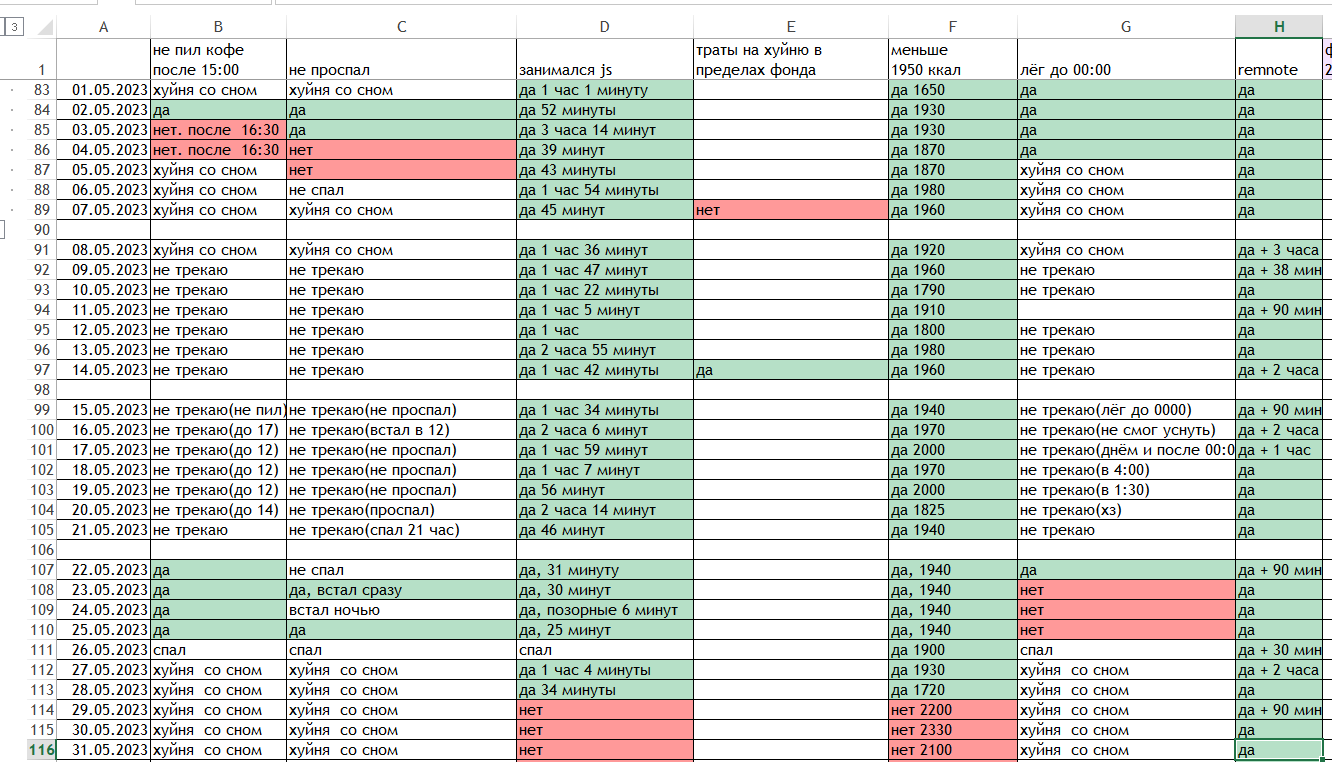The width and height of the screenshot is (1332, 762).
Task: Click calorie cell 'да 1825'
Action: pyautogui.click(x=952, y=510)
